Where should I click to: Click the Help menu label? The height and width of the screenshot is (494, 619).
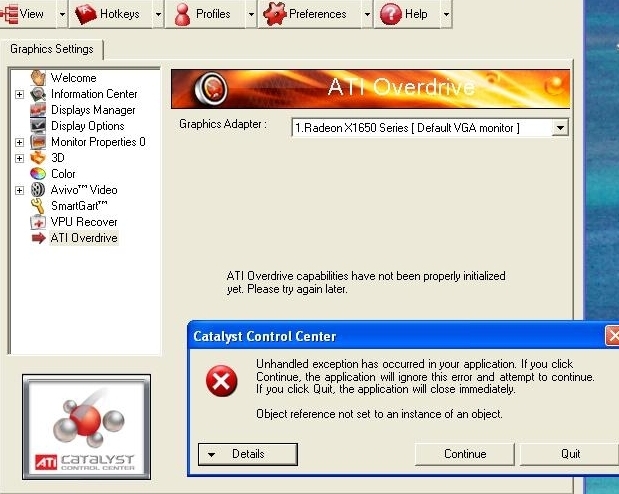point(416,14)
